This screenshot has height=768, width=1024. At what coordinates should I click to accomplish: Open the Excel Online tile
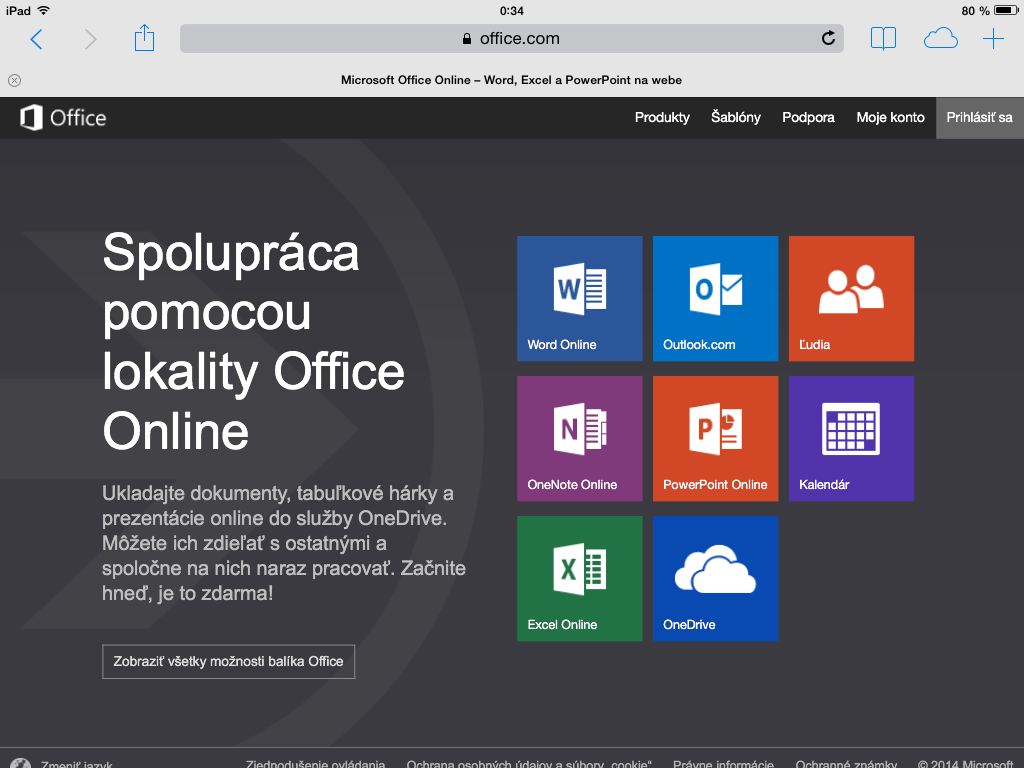point(579,579)
